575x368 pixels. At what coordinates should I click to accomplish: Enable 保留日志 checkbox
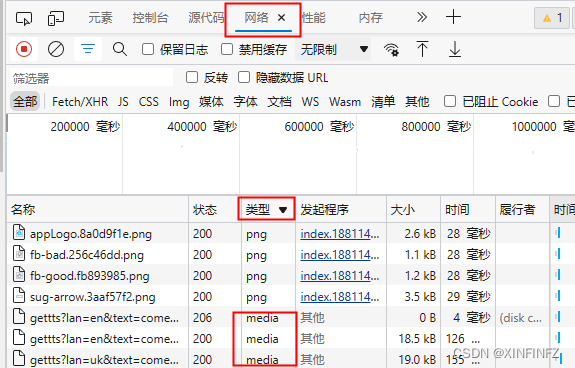point(148,49)
